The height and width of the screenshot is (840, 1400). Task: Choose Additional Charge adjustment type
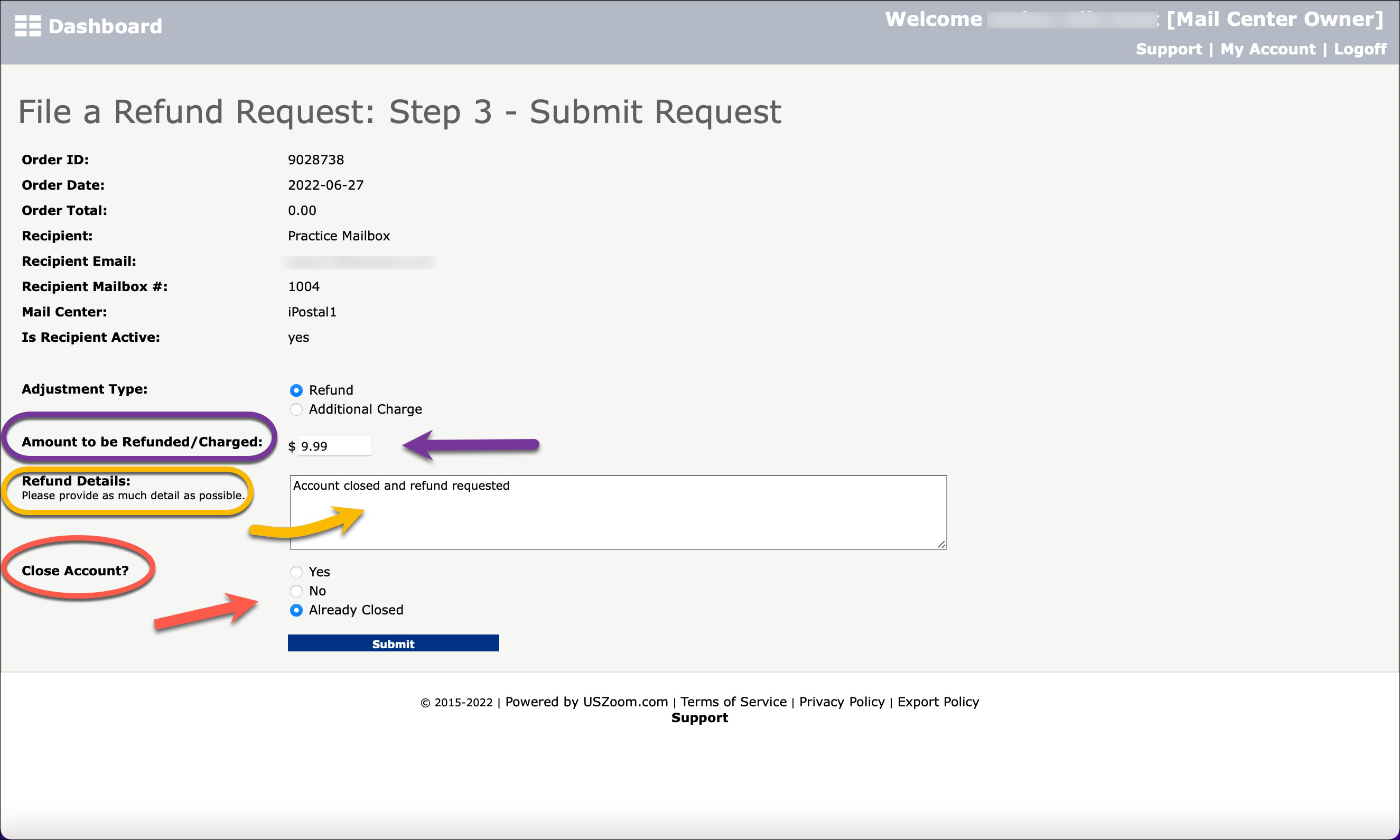pyautogui.click(x=296, y=409)
